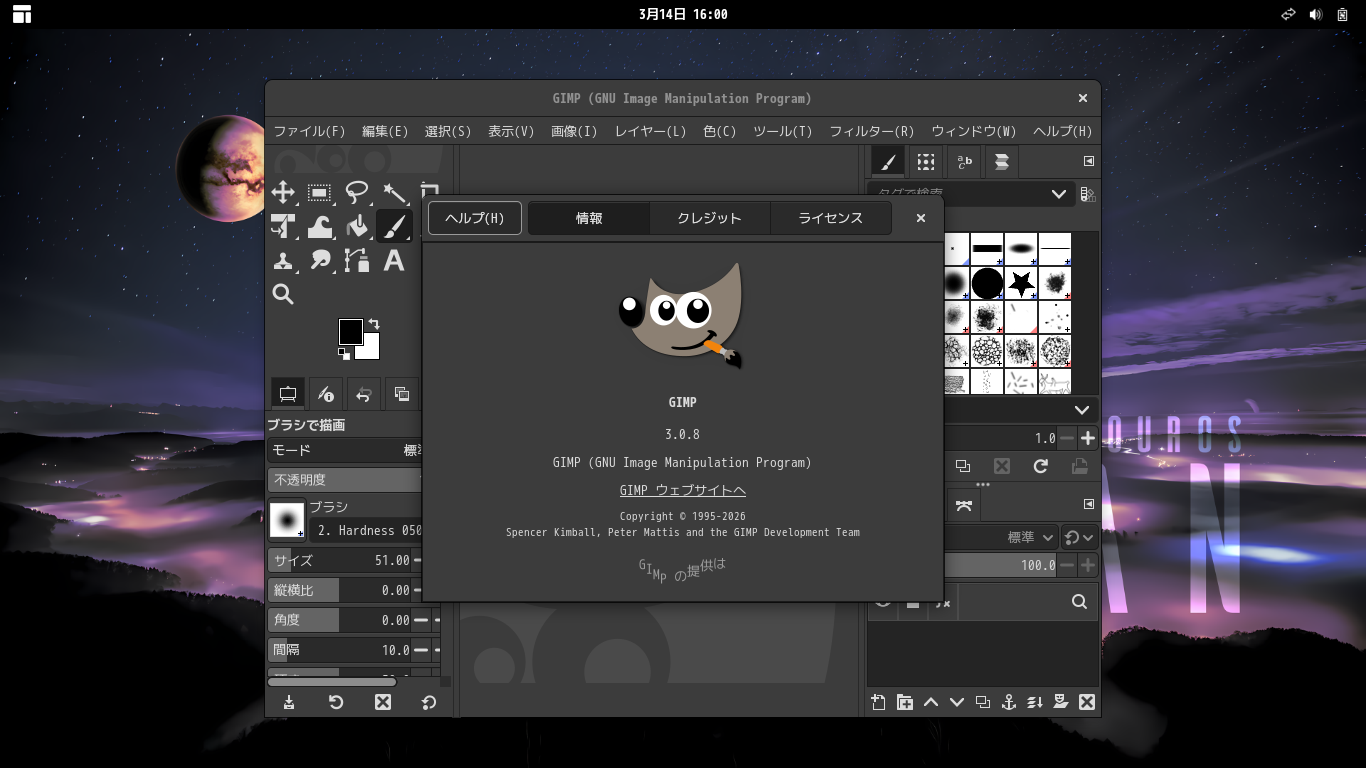Image resolution: width=1366 pixels, height=768 pixels.
Task: Click the ヘルプ(H) button in About dialog
Action: click(475, 218)
